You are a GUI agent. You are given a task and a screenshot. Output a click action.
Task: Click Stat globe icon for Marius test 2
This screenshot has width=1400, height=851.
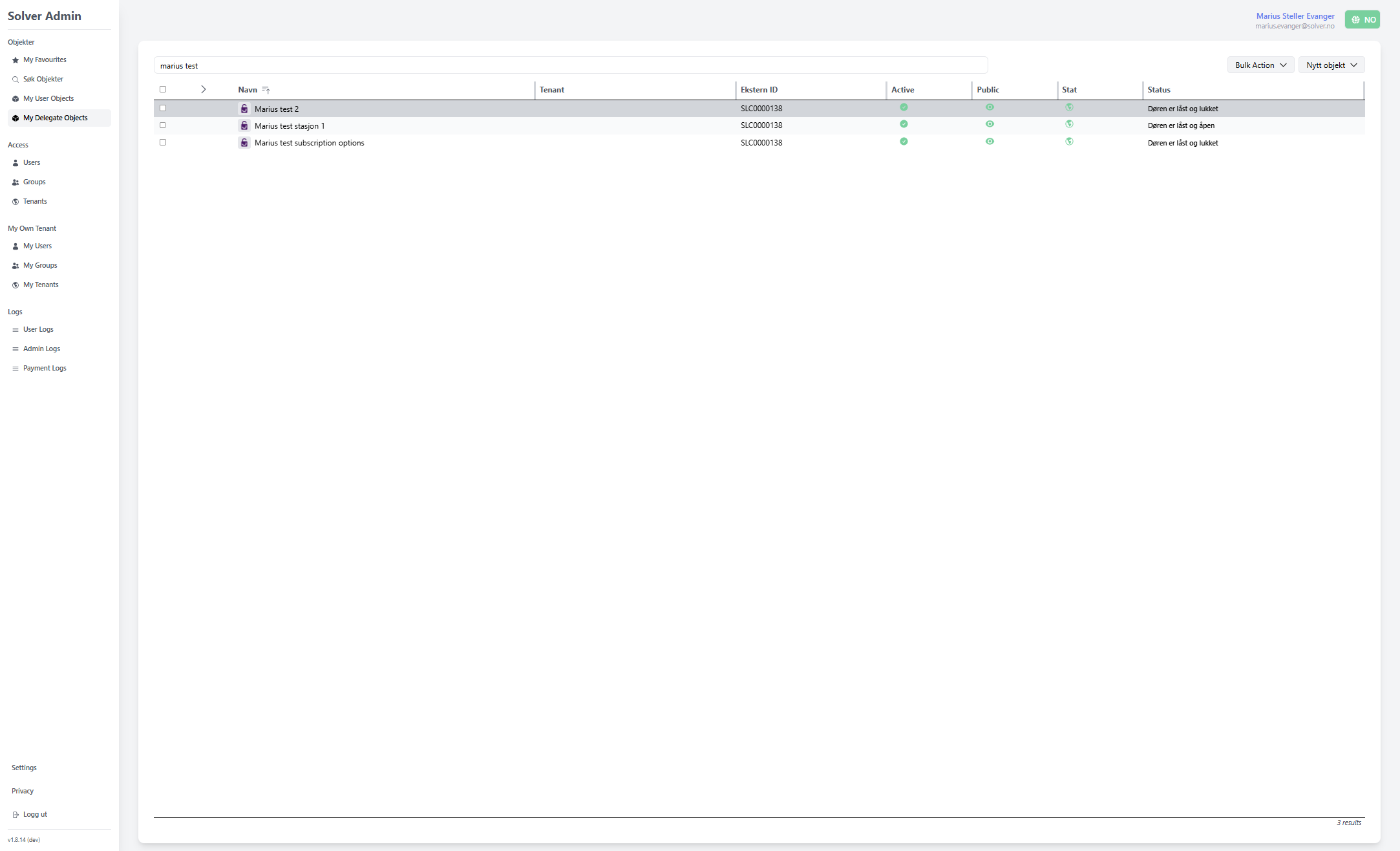1069,107
